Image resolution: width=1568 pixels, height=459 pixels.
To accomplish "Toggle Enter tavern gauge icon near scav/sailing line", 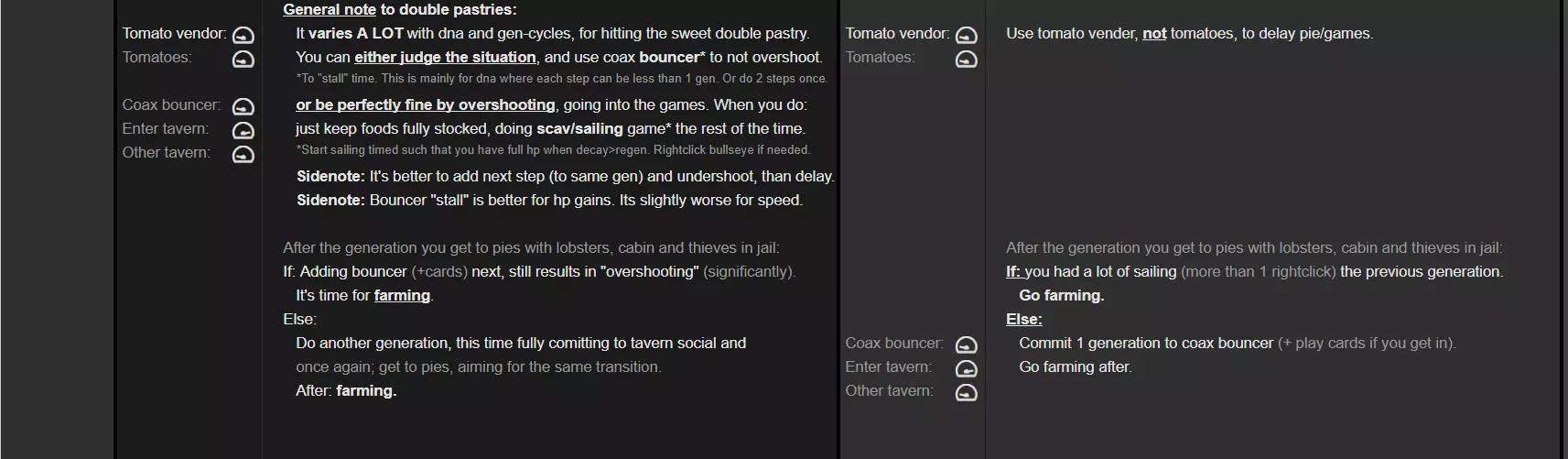I will 243,131.
